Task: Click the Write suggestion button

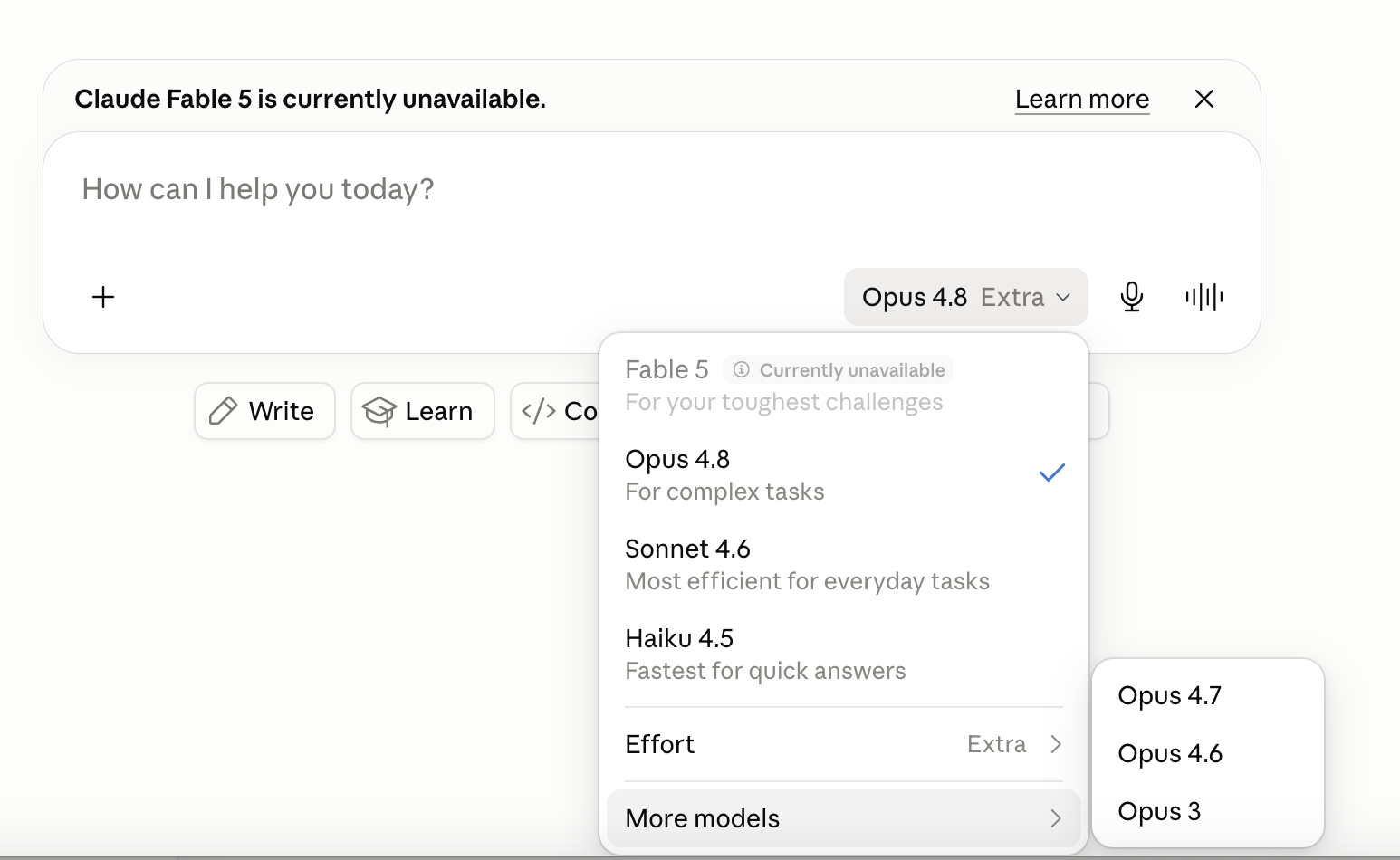Action: (x=264, y=411)
